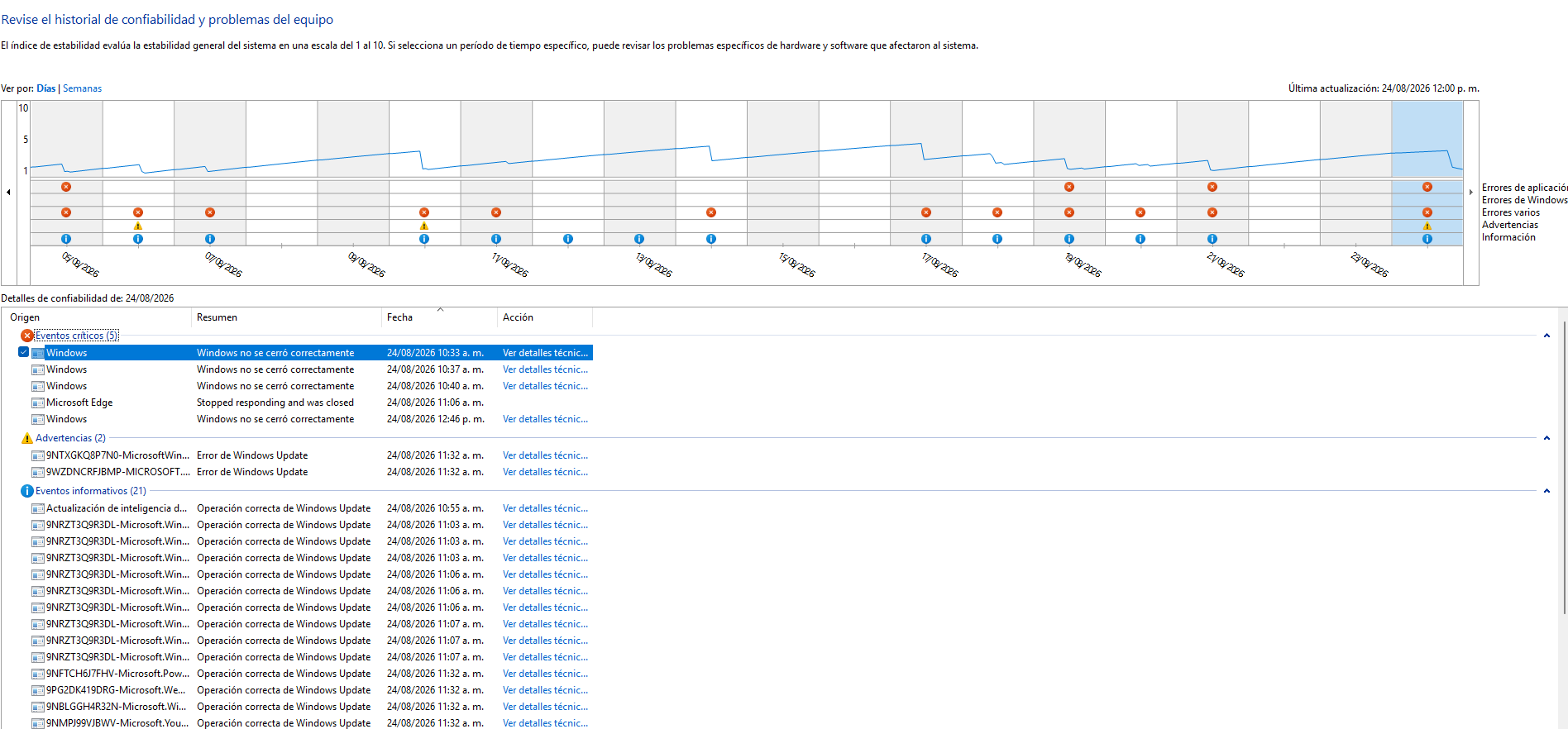Select the 15/08/2026 day column in the chart
Image resolution: width=1568 pixels, height=729 pixels.
tap(783, 174)
